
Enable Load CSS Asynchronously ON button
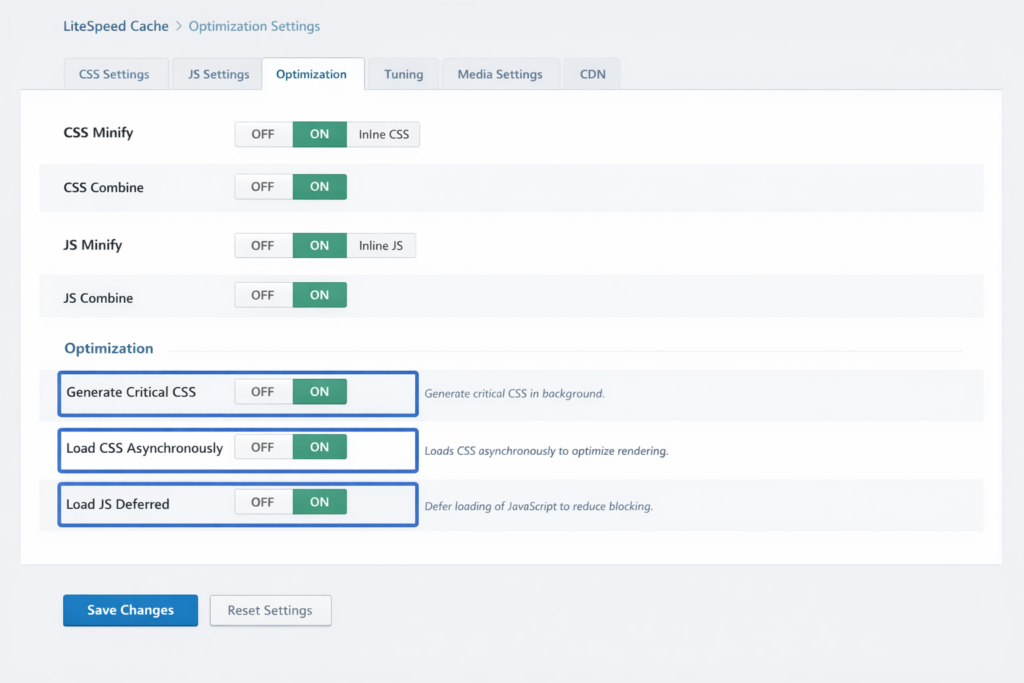point(319,447)
